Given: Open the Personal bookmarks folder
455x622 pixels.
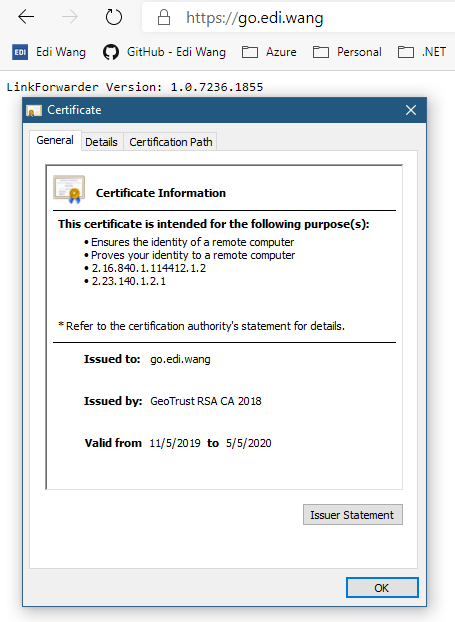Looking at the screenshot, I should 347,52.
